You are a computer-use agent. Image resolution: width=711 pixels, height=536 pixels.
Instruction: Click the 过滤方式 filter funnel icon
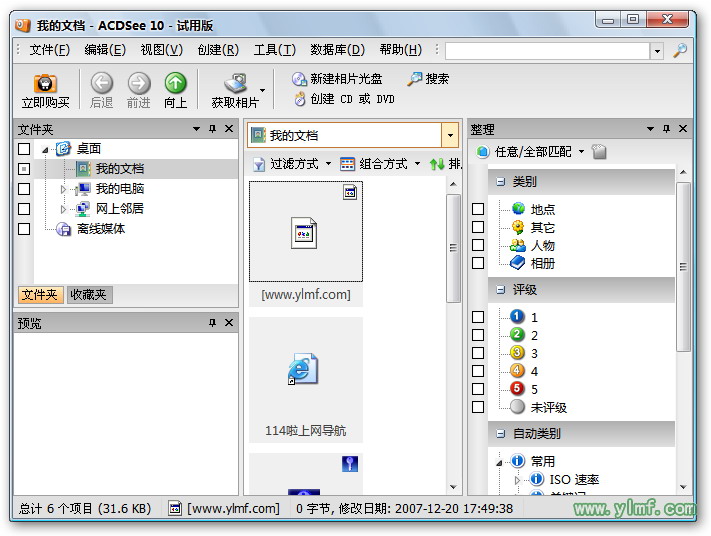click(x=258, y=164)
